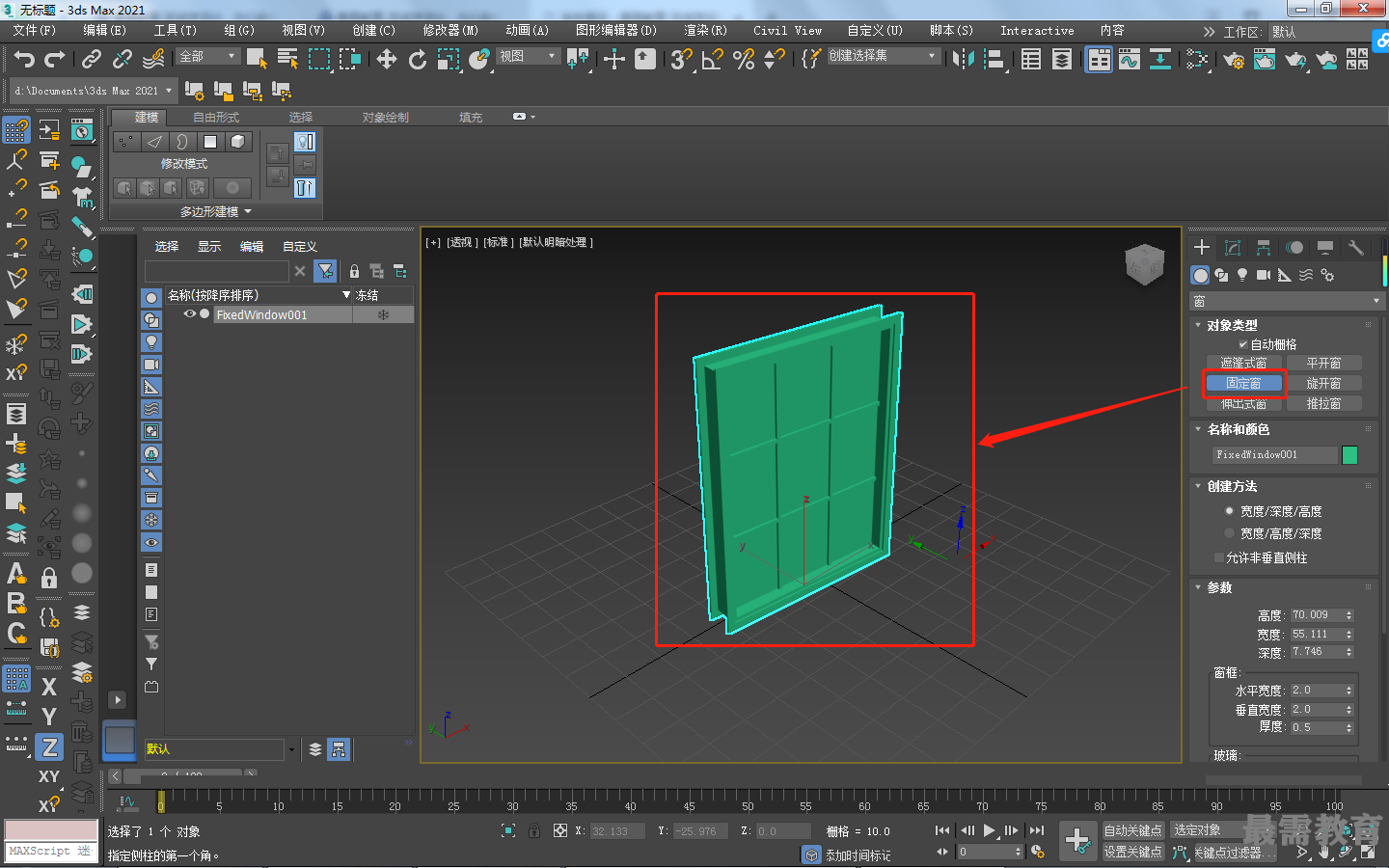Open the Display panel tab icon

[1325, 248]
